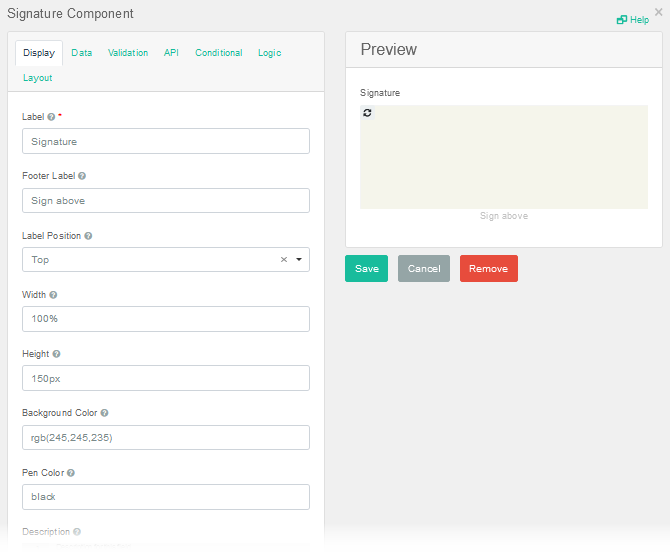Click the Label Position help icon
Image resolution: width=670 pixels, height=553 pixels.
pos(89,236)
